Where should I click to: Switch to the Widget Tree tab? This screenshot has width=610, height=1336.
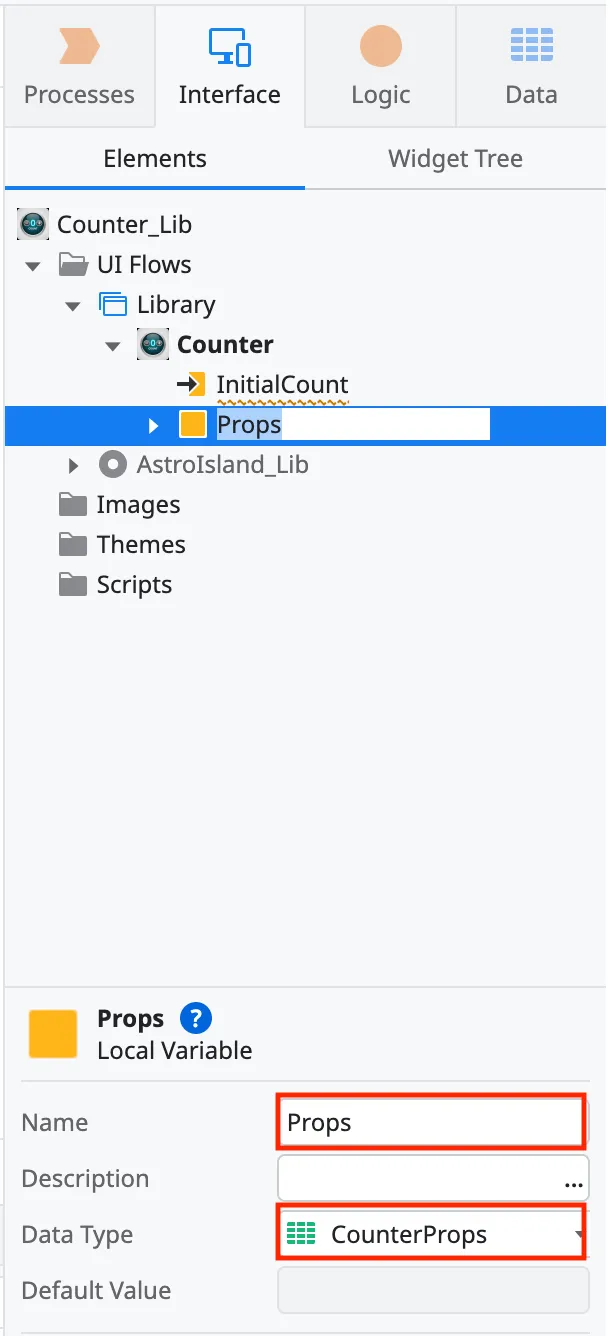[x=455, y=158]
